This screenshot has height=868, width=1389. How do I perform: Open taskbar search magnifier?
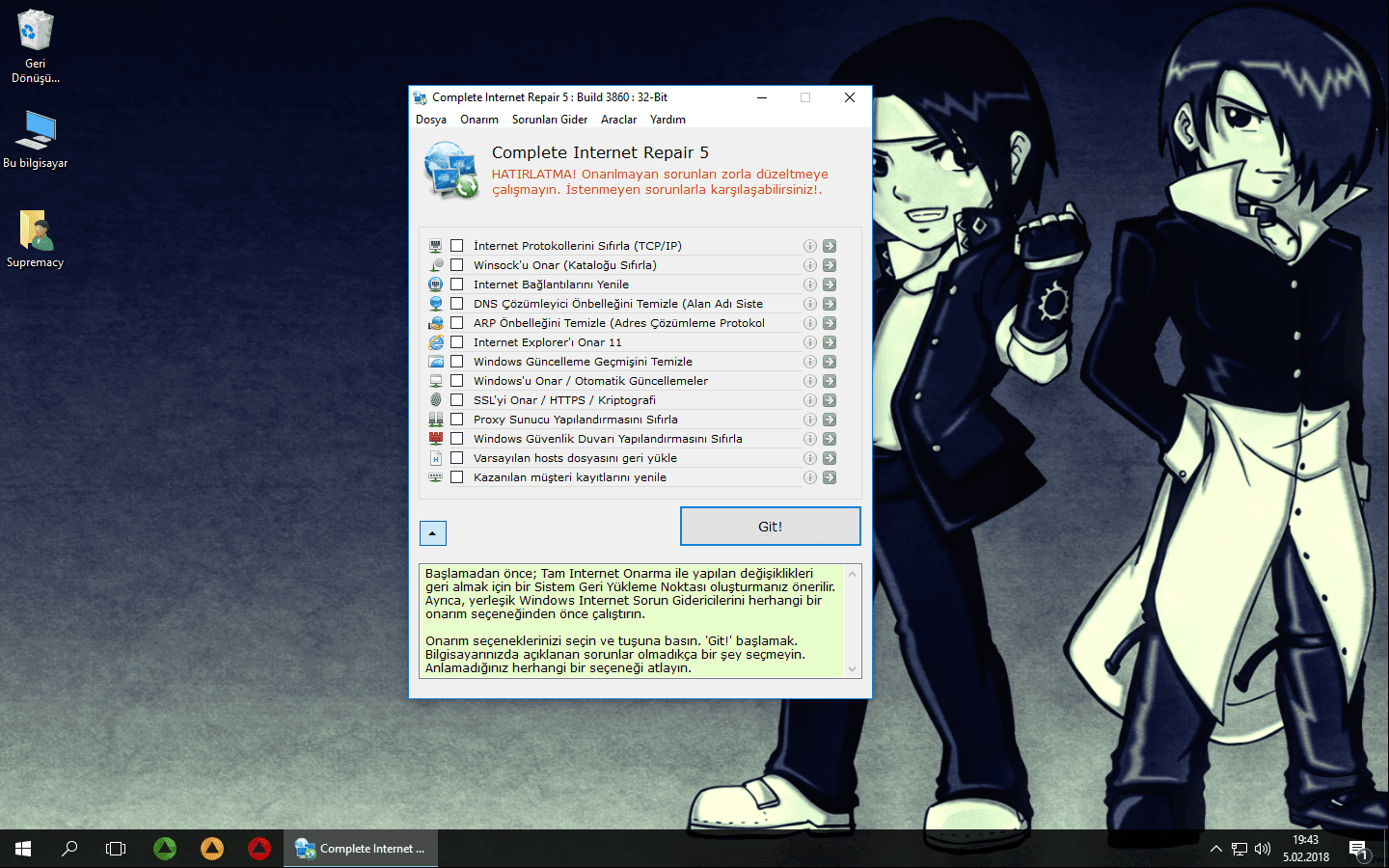pyautogui.click(x=69, y=849)
